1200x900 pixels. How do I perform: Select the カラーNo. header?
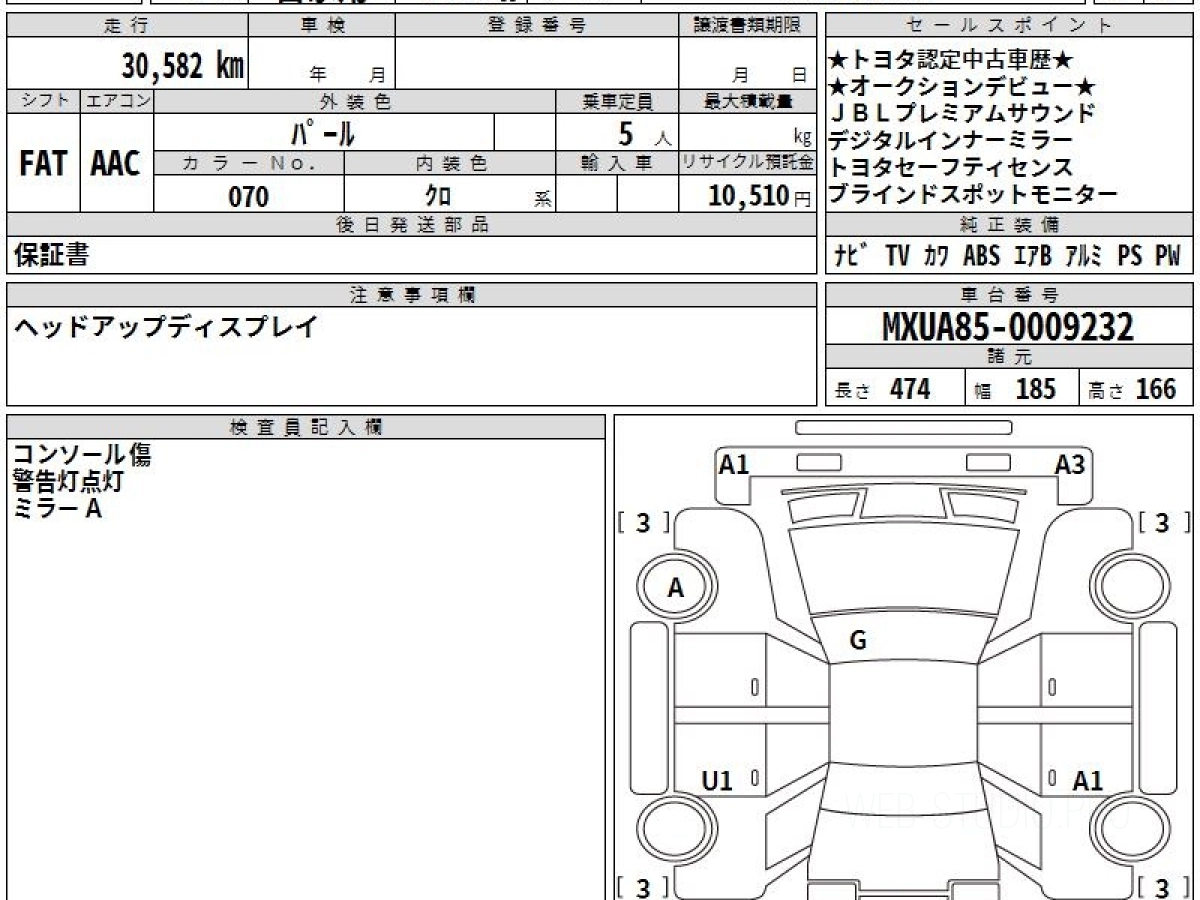click(x=249, y=163)
